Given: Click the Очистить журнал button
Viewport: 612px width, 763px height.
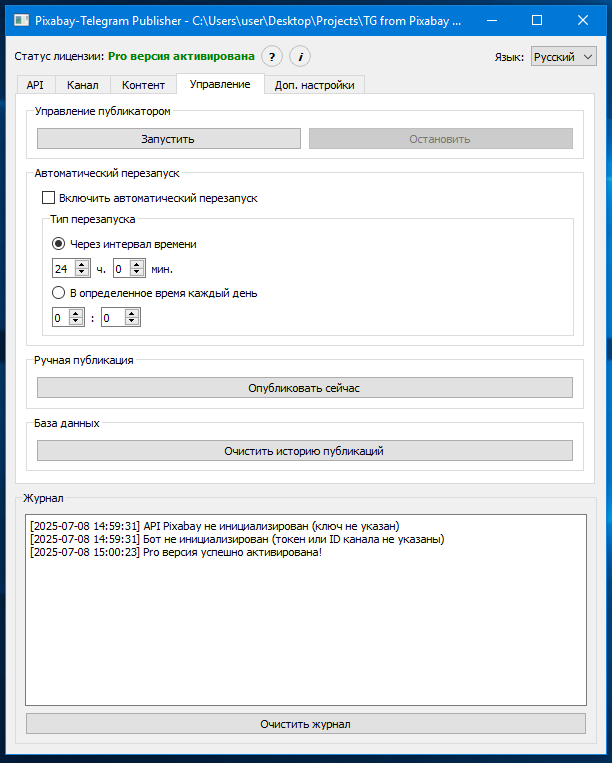Looking at the screenshot, I should pos(306,724).
